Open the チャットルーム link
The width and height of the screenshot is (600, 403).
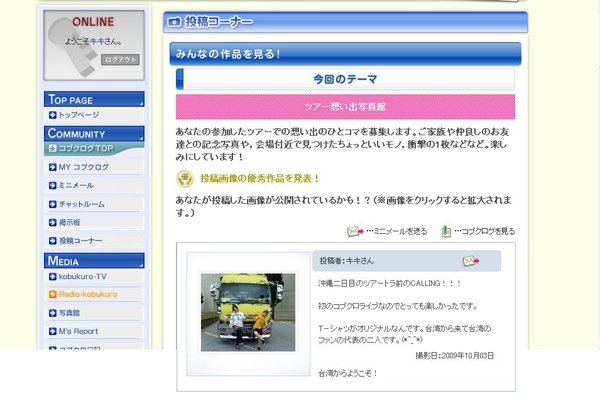pos(82,204)
